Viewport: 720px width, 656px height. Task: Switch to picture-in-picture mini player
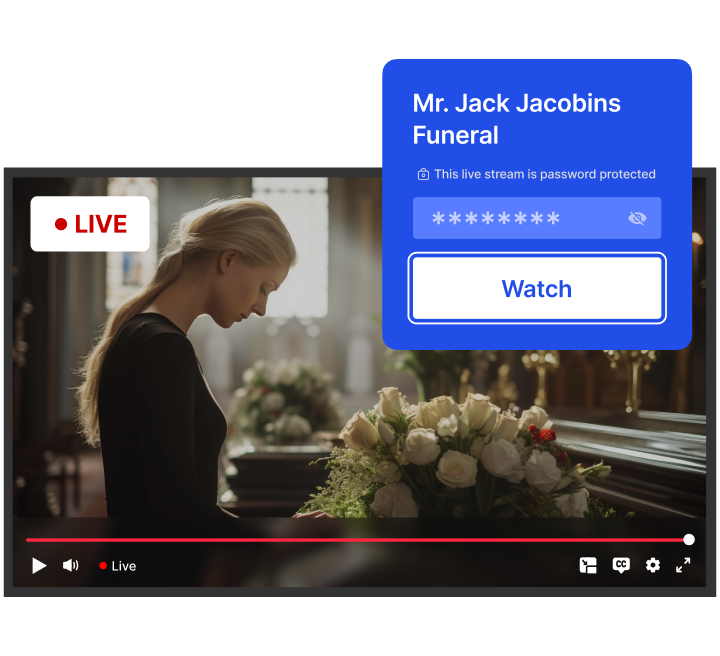[588, 566]
